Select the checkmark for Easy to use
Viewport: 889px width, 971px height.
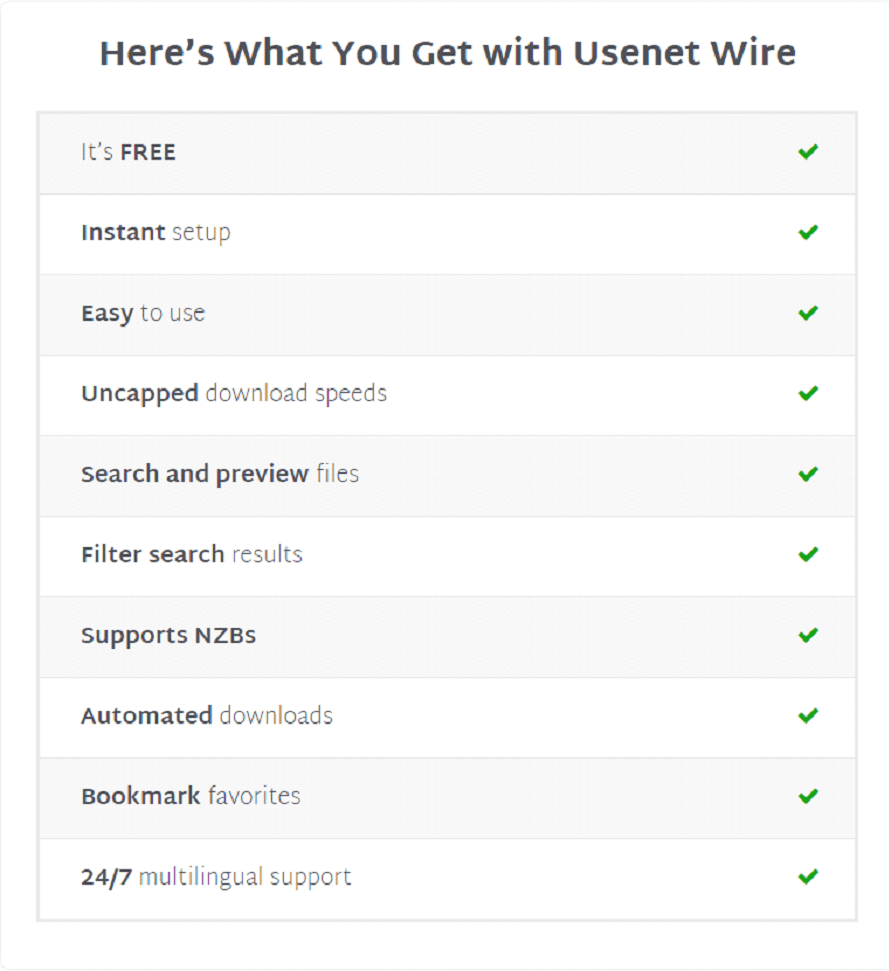pyautogui.click(x=808, y=313)
